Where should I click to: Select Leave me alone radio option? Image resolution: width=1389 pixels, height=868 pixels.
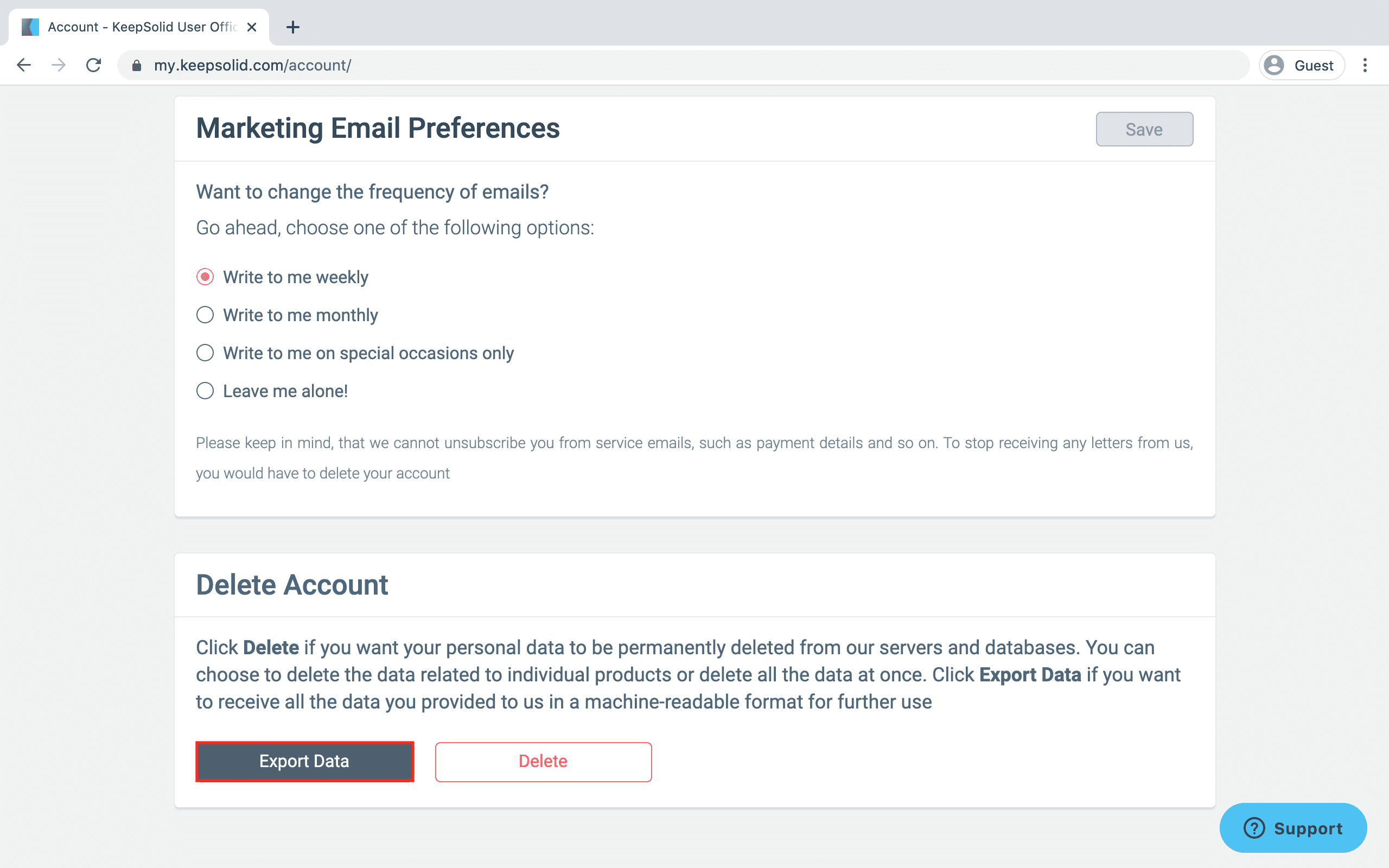[x=205, y=391]
